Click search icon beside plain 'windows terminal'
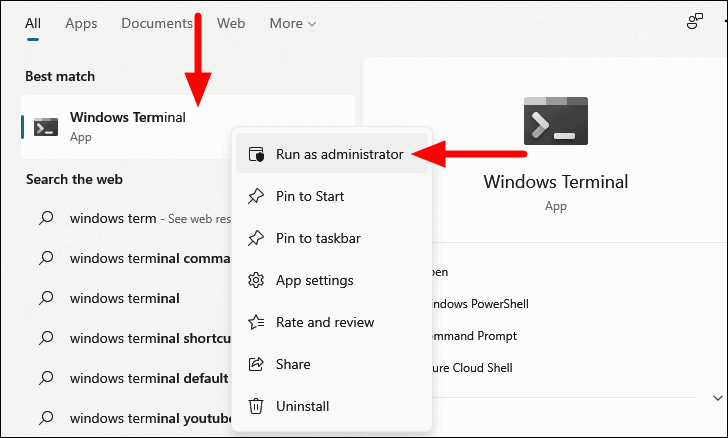The image size is (728, 438). pyautogui.click(x=46, y=298)
